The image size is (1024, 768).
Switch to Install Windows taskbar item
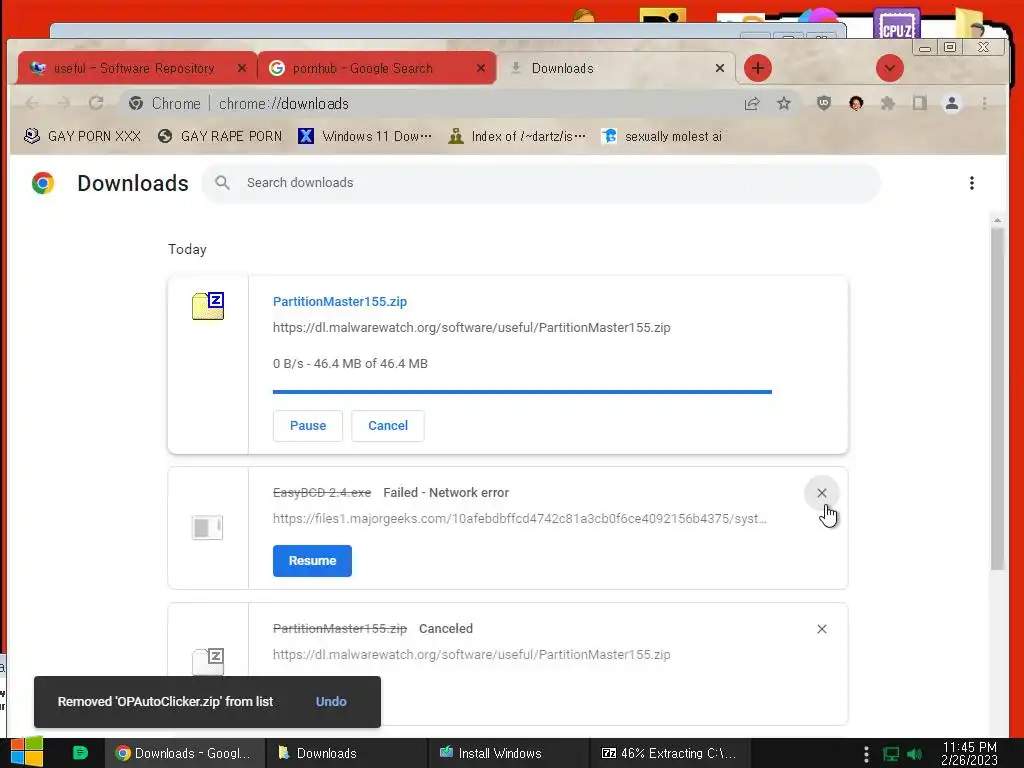tap(509, 753)
